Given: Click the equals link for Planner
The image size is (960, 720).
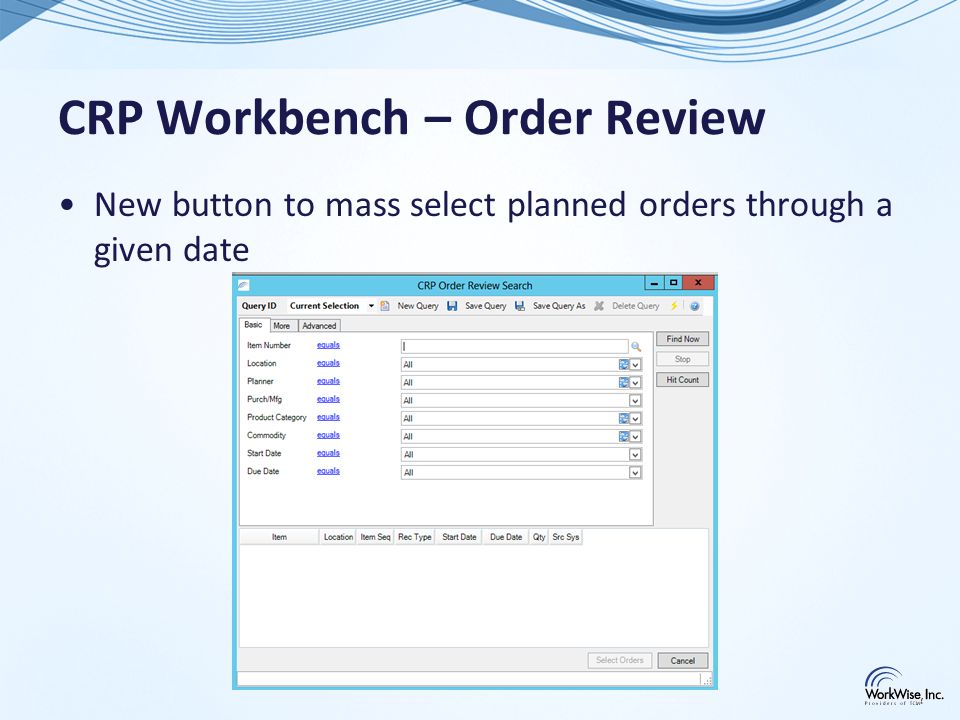Looking at the screenshot, I should click(328, 381).
